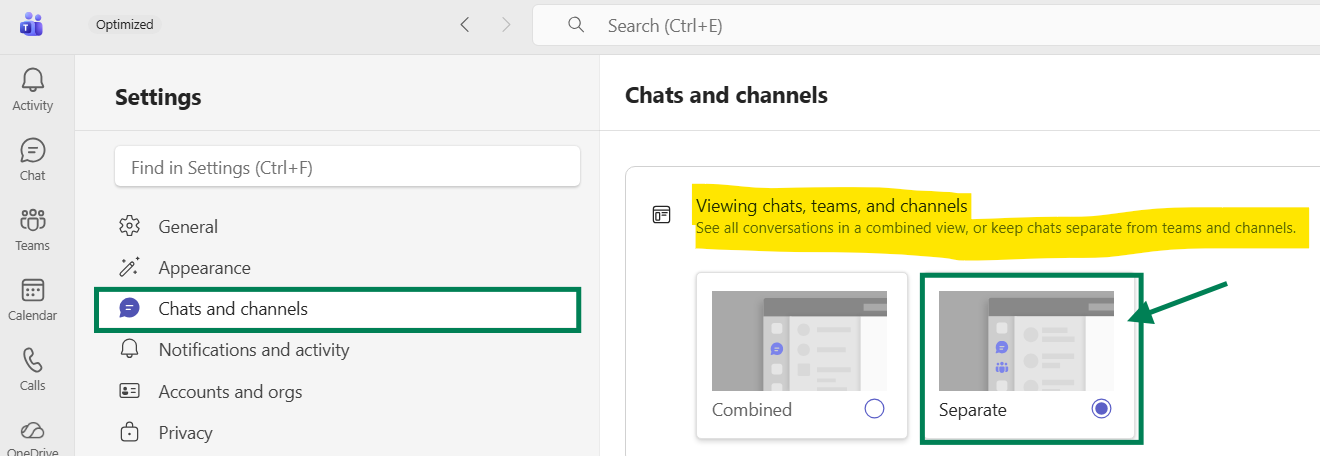1320x456 pixels.
Task: Click the Settings heading
Action: (158, 97)
